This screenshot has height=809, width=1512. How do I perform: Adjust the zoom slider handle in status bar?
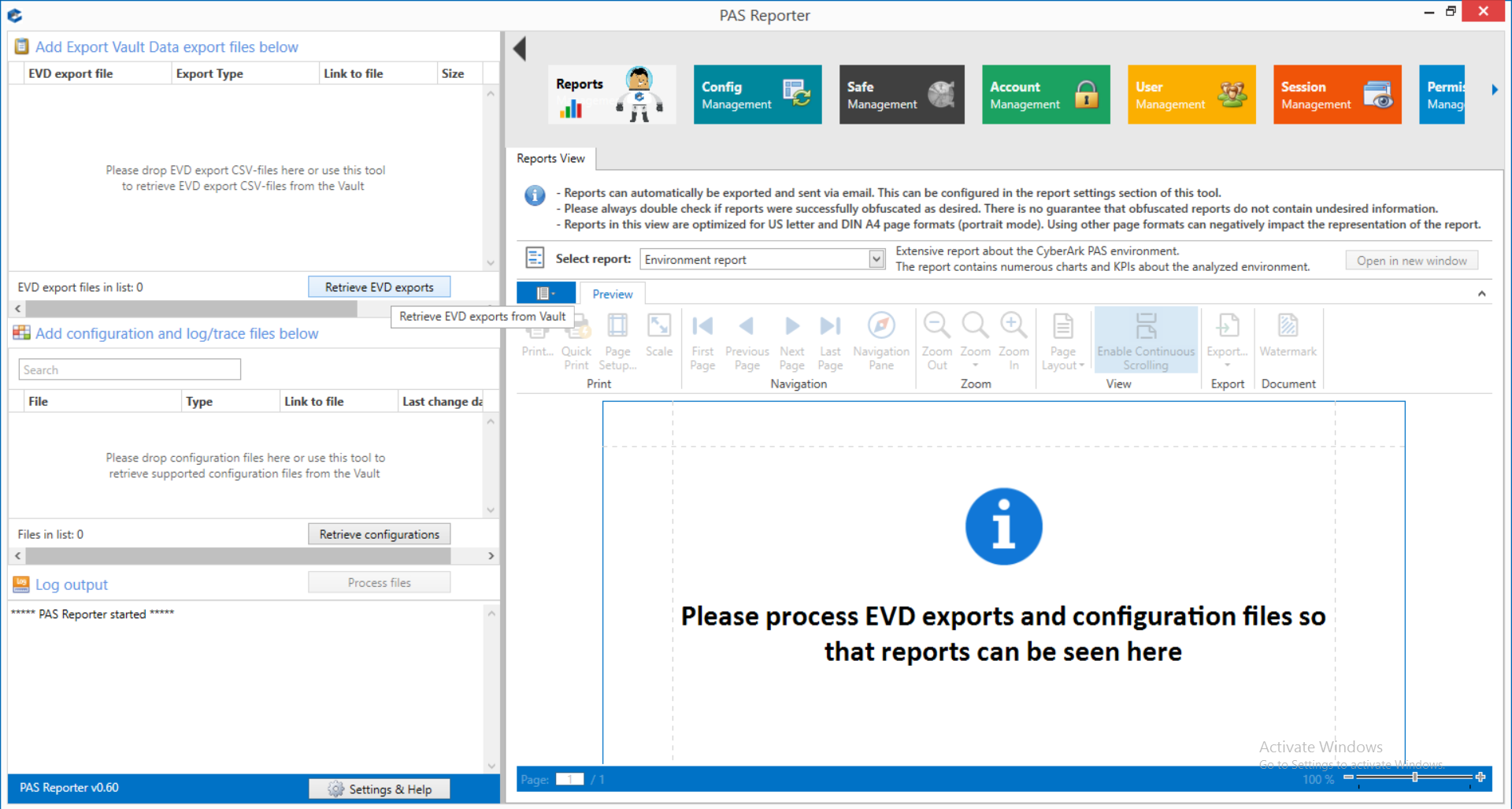pyautogui.click(x=1415, y=777)
